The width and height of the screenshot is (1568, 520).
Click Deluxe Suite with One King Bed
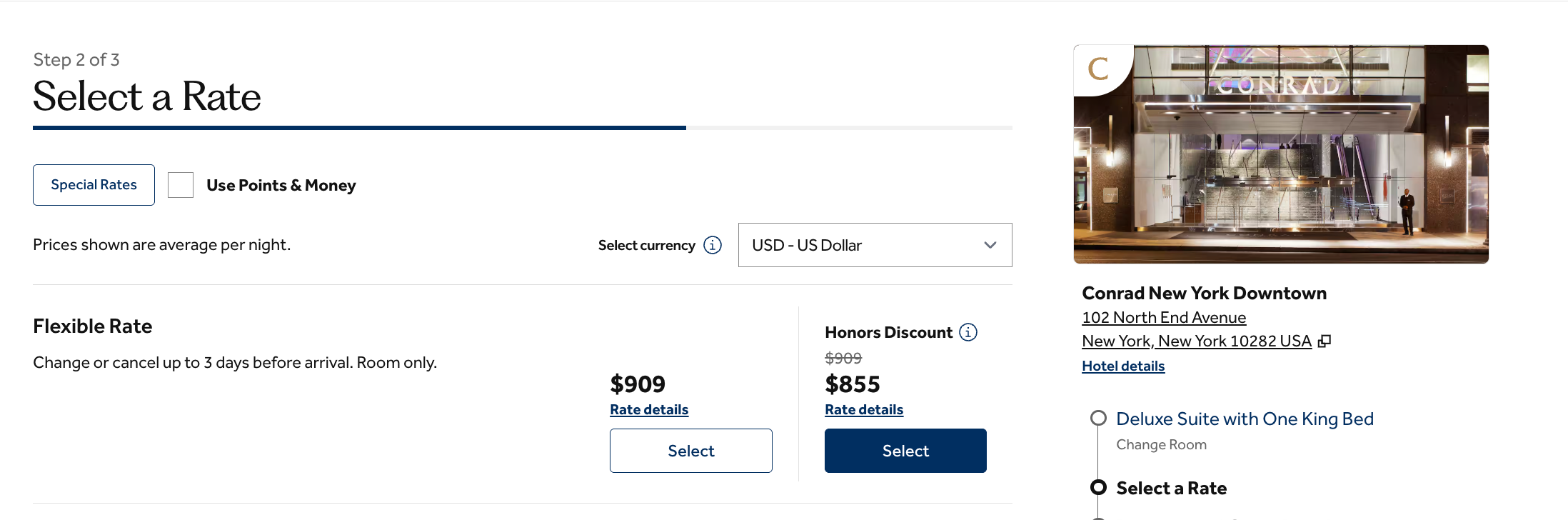1245,419
